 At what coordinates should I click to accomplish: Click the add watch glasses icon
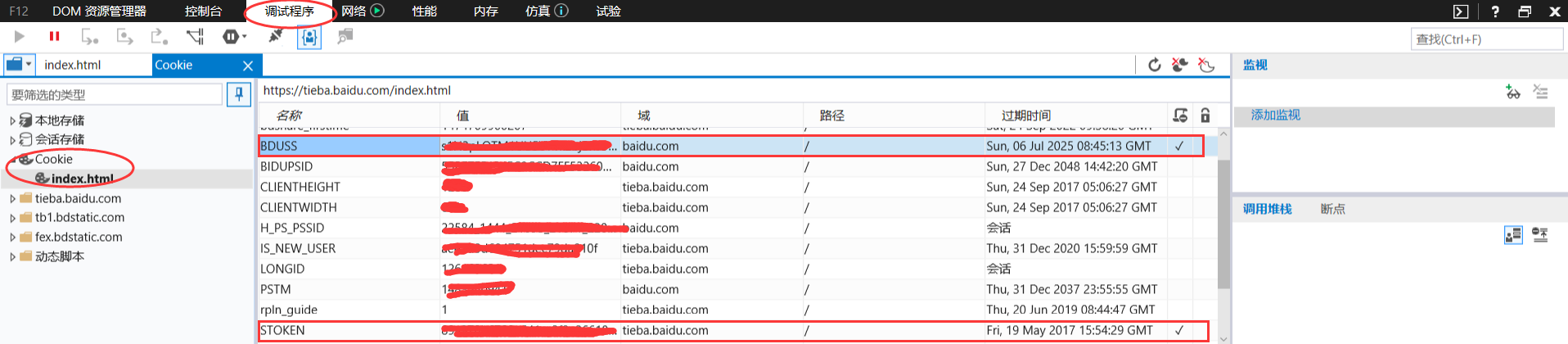pyautogui.click(x=1513, y=92)
